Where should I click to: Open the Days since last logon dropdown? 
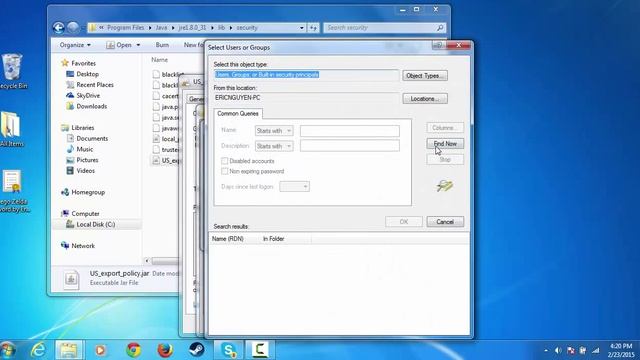(x=294, y=187)
